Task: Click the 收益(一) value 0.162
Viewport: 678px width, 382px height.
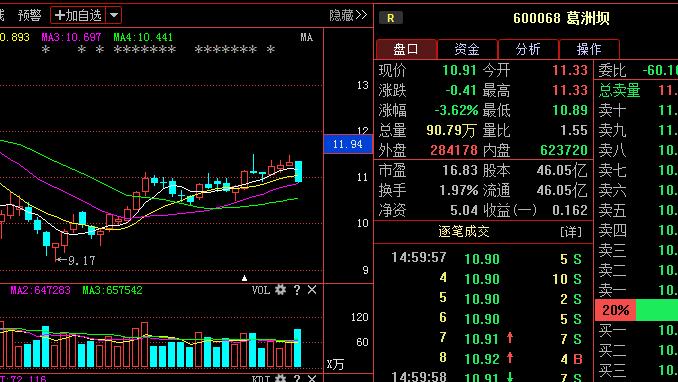Action: tap(570, 210)
